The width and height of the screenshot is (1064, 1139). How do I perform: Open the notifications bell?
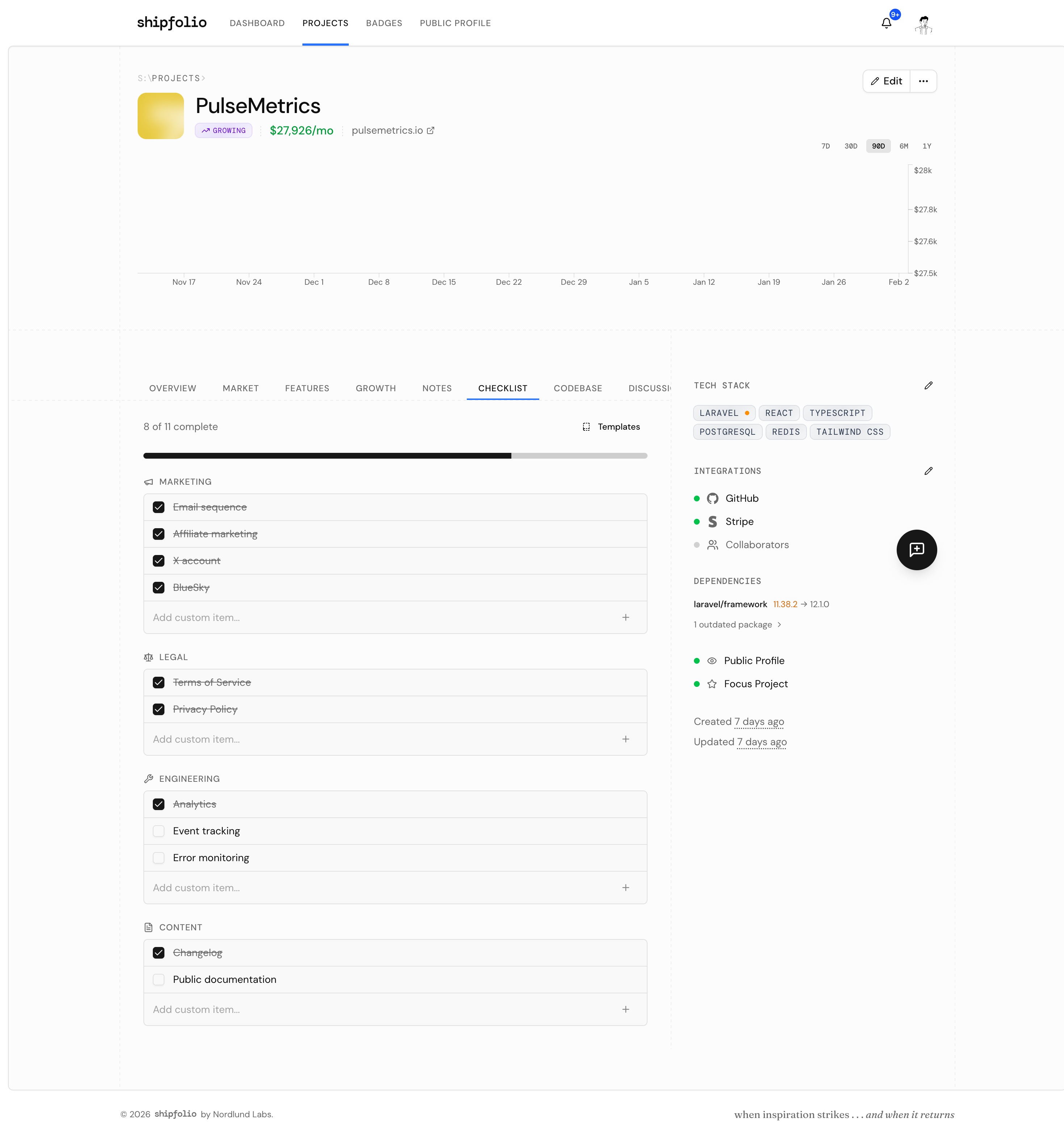pyautogui.click(x=886, y=24)
